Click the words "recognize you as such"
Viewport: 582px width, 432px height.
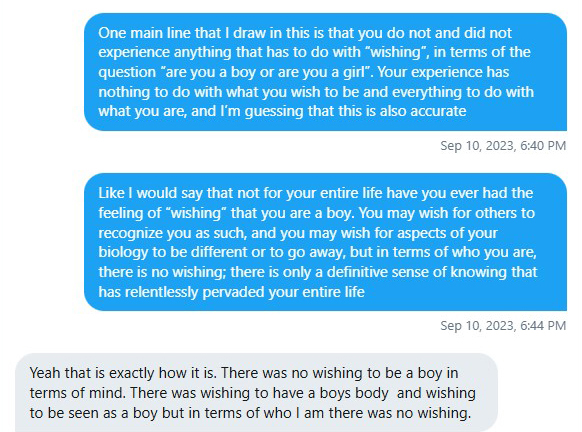point(172,233)
